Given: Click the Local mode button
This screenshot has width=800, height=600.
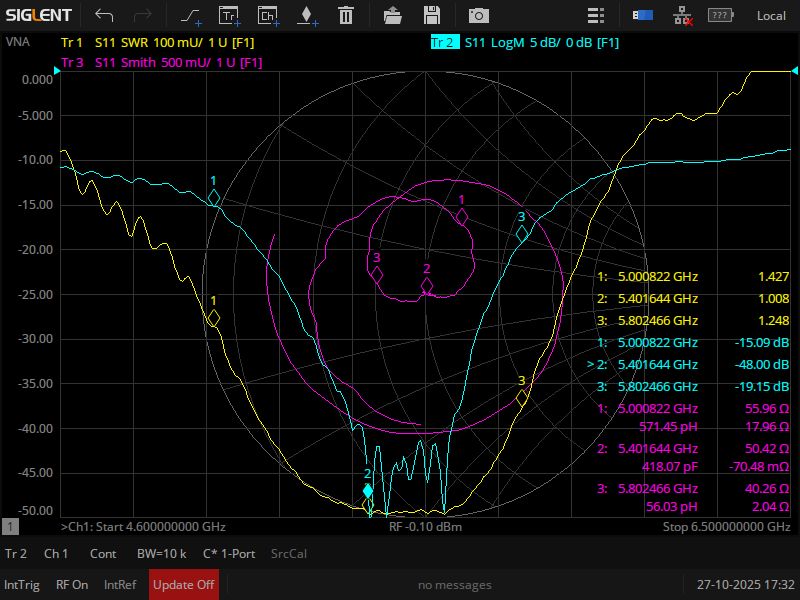Looking at the screenshot, I should 770,15.
